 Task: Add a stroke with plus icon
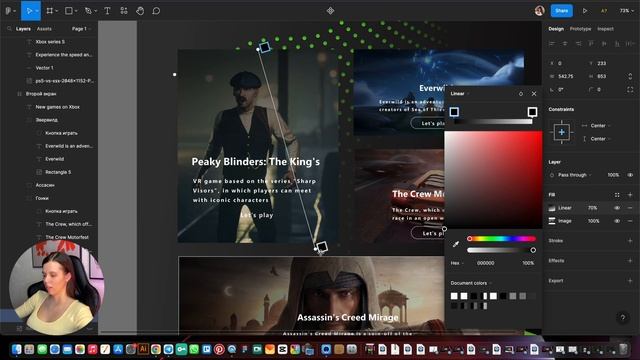pos(630,241)
